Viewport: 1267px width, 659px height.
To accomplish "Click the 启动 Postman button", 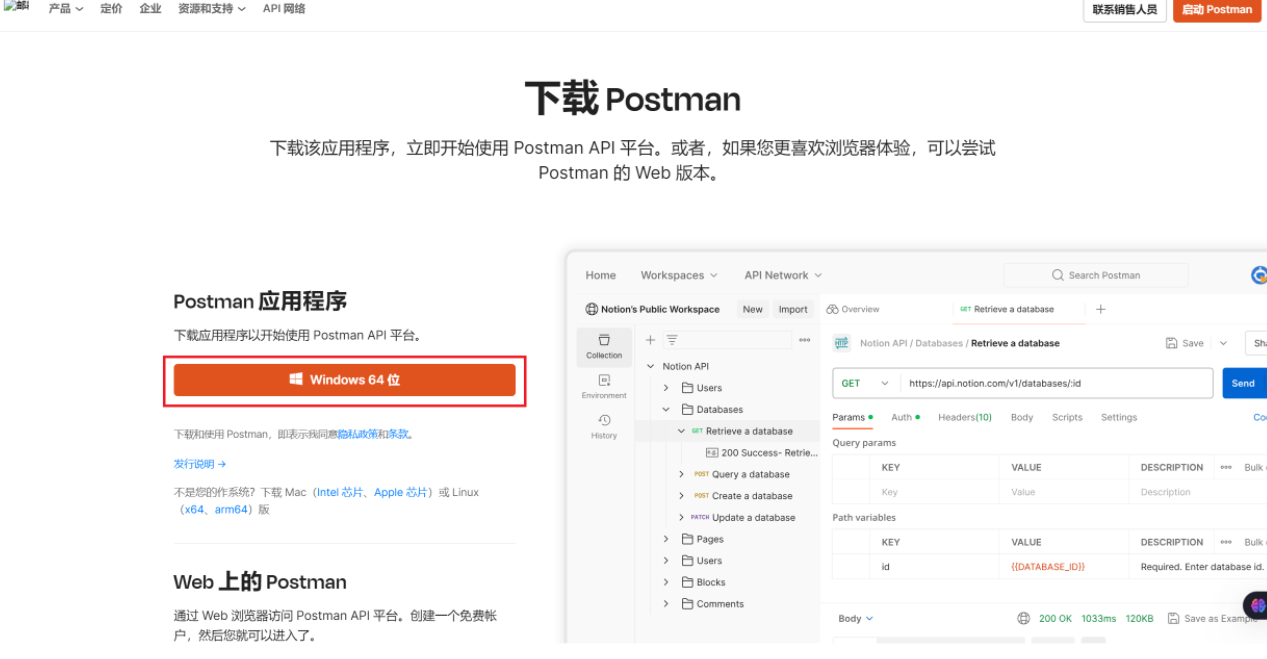I will pos(1216,9).
